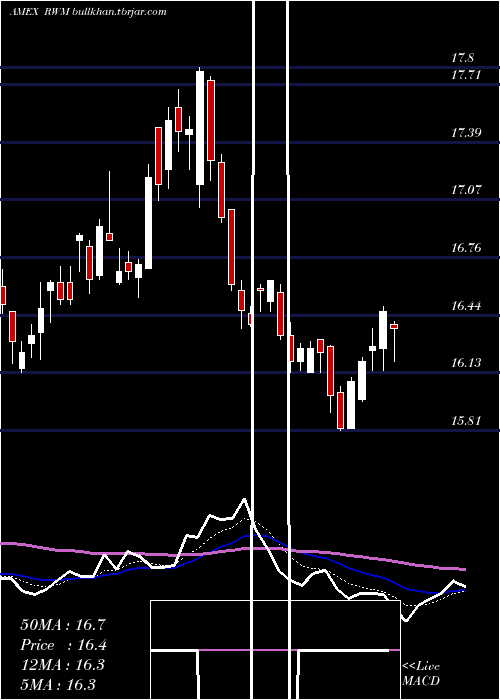Click the 5MA : 16.3 readout
This screenshot has height=700, width=500.
[x=58, y=684]
